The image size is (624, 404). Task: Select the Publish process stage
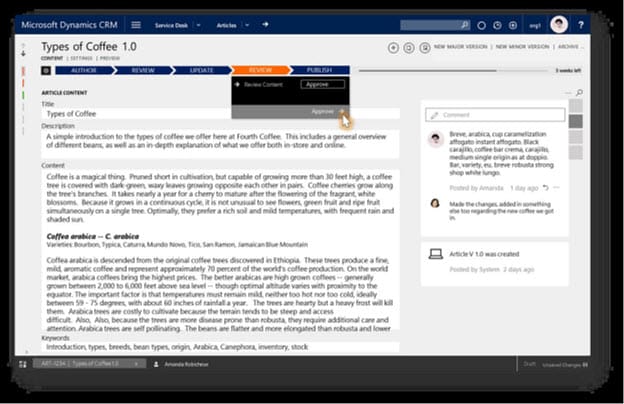[320, 70]
